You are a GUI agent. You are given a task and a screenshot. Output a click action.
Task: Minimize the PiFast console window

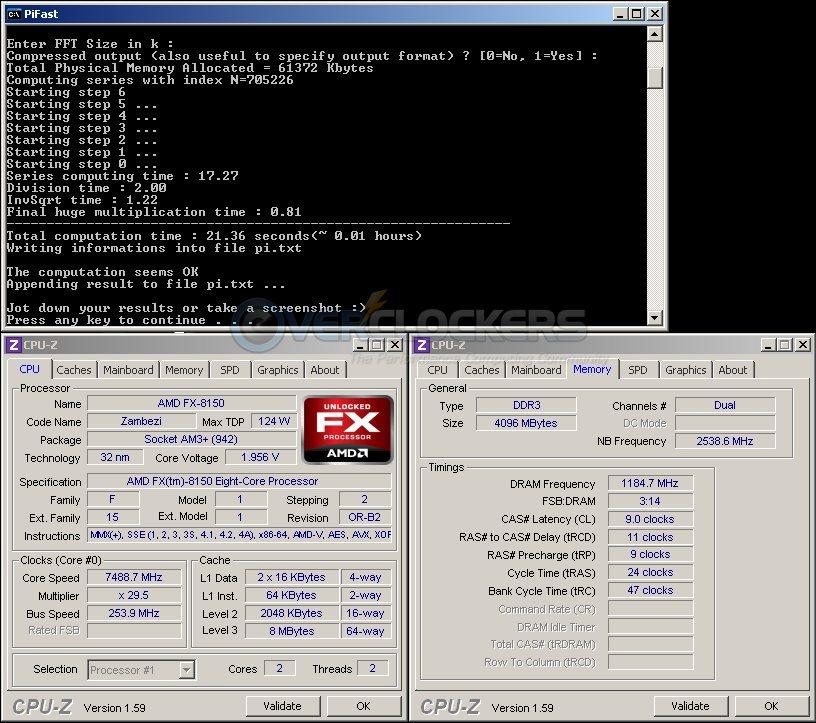click(619, 14)
